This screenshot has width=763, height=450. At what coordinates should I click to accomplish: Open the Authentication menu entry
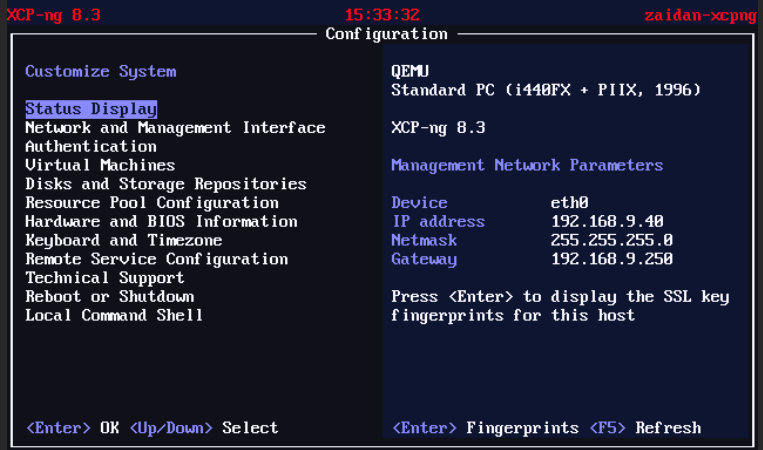pyautogui.click(x=91, y=146)
